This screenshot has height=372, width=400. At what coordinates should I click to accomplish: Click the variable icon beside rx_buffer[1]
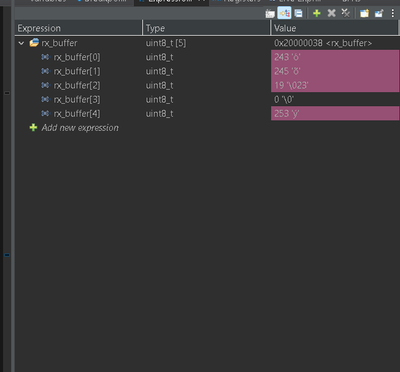[x=46, y=71]
